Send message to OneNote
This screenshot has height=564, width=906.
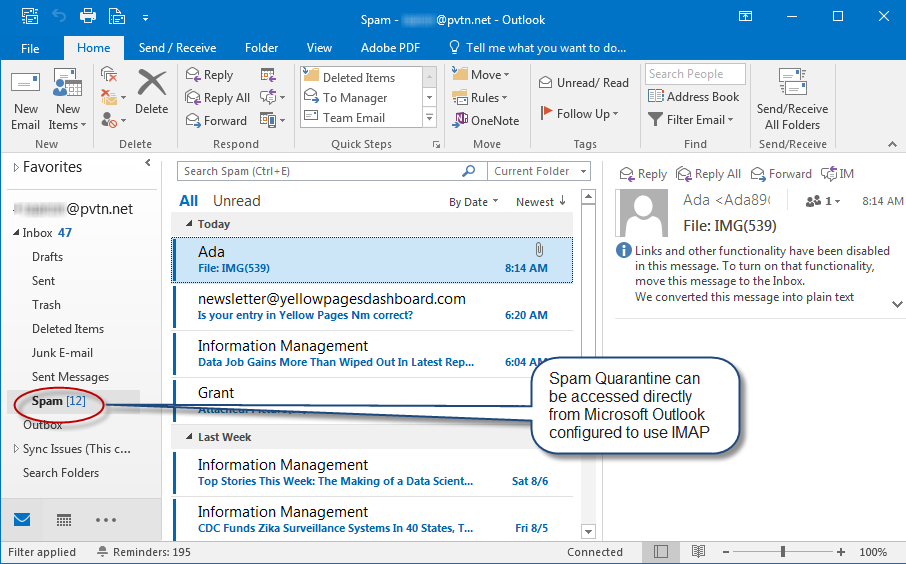[485, 120]
